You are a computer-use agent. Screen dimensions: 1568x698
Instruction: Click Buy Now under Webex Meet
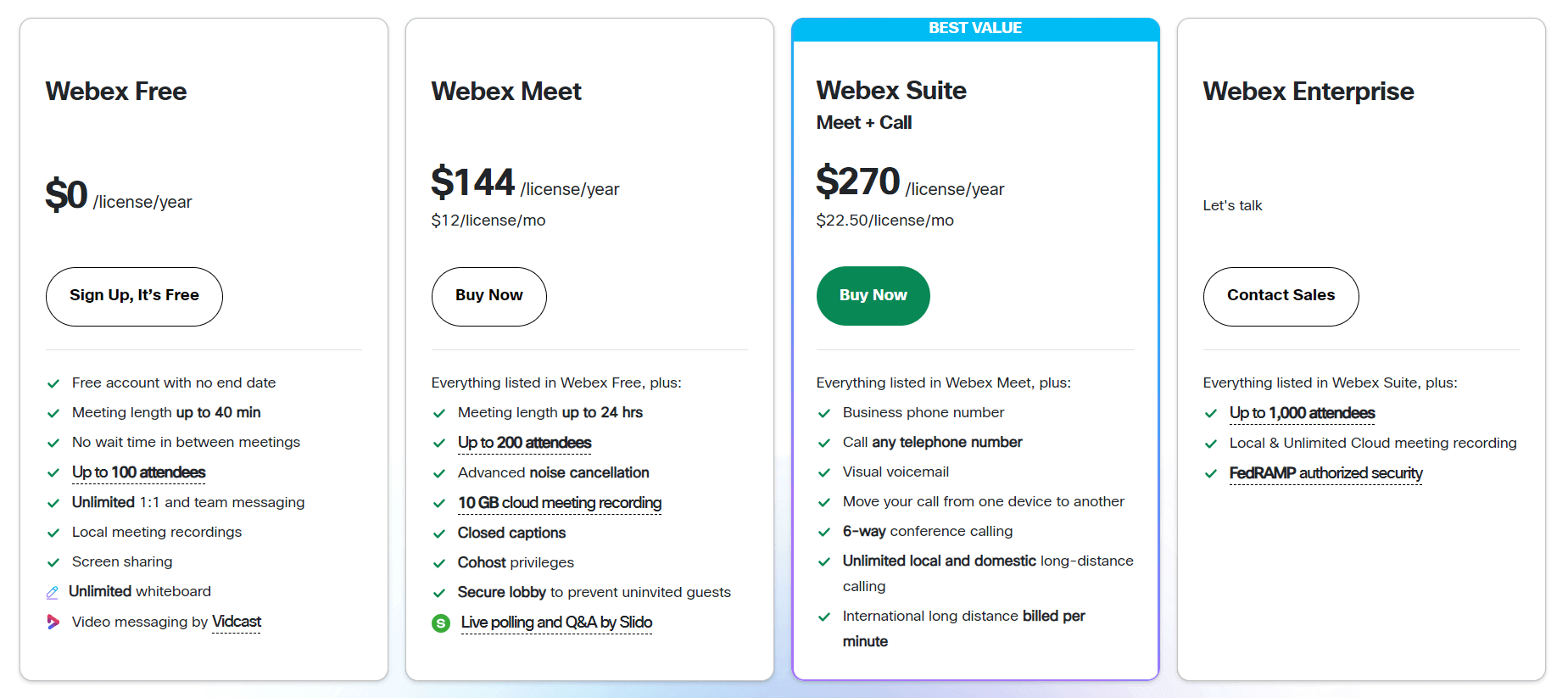pos(488,296)
